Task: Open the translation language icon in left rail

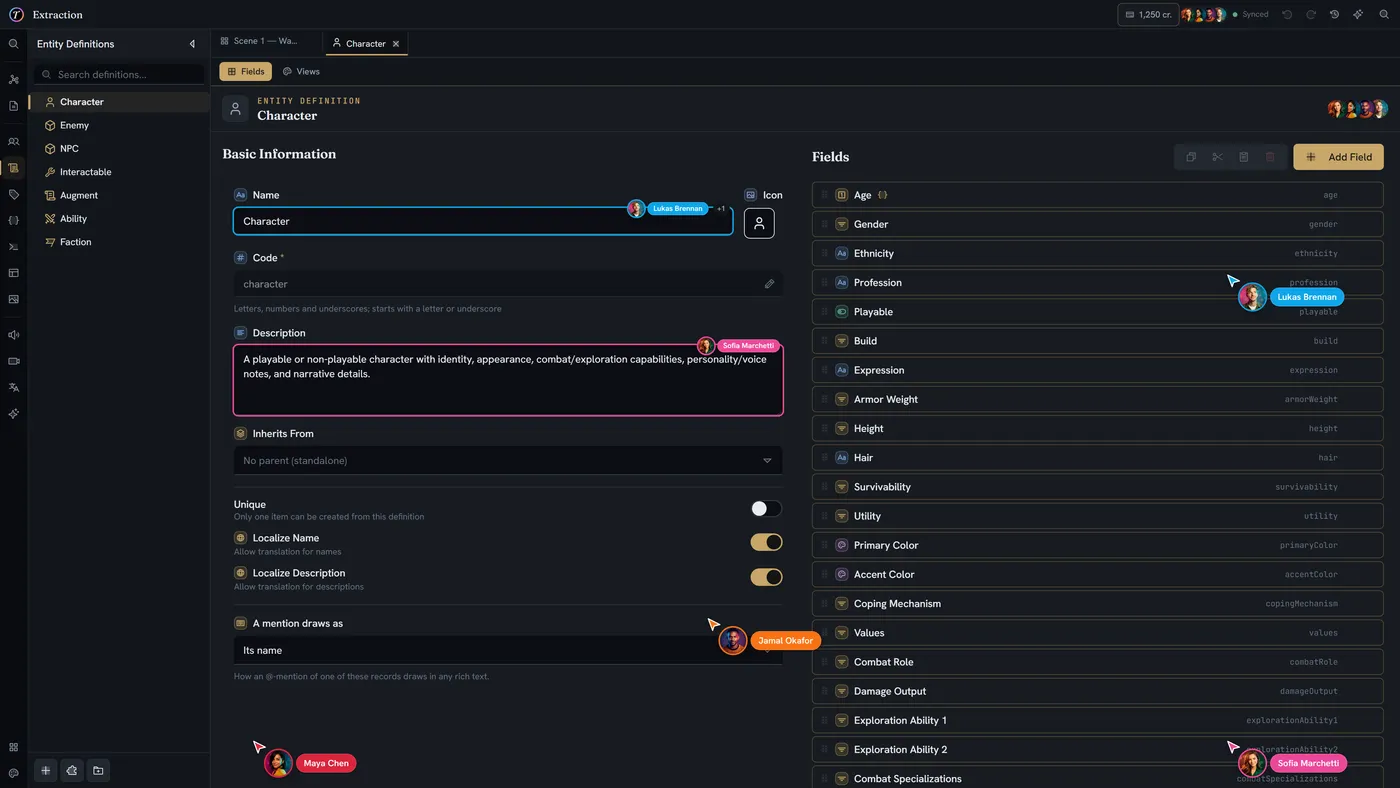Action: 13,387
